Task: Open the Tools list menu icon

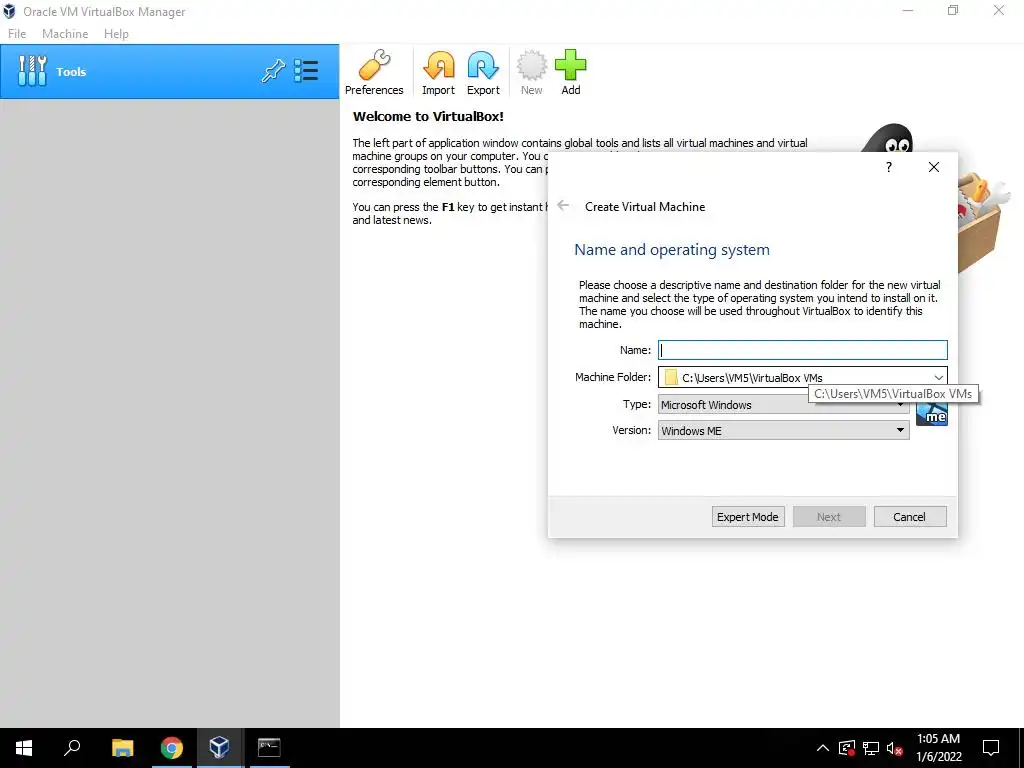Action: pyautogui.click(x=306, y=71)
